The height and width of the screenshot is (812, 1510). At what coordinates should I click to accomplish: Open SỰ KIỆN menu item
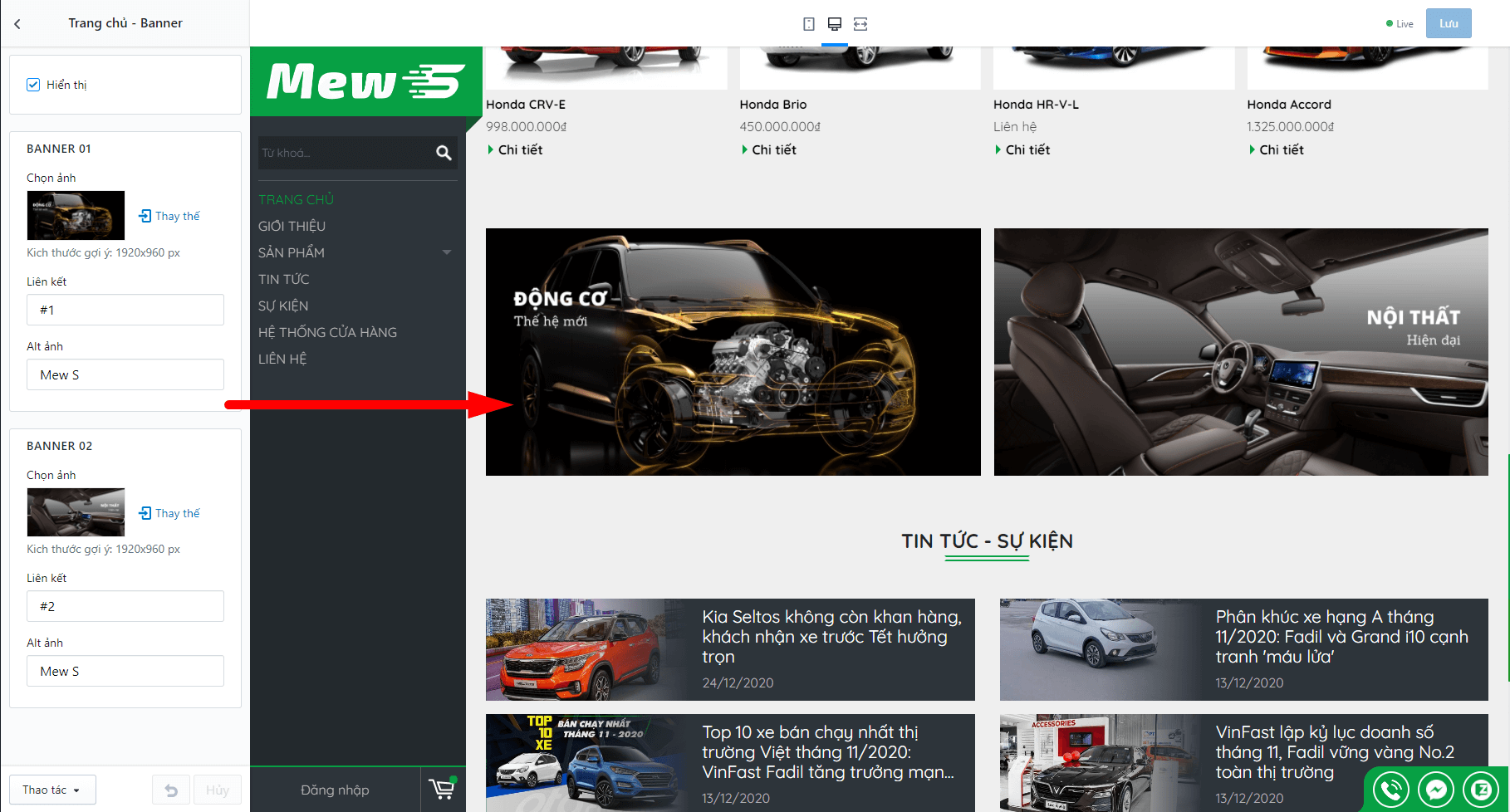click(x=283, y=306)
